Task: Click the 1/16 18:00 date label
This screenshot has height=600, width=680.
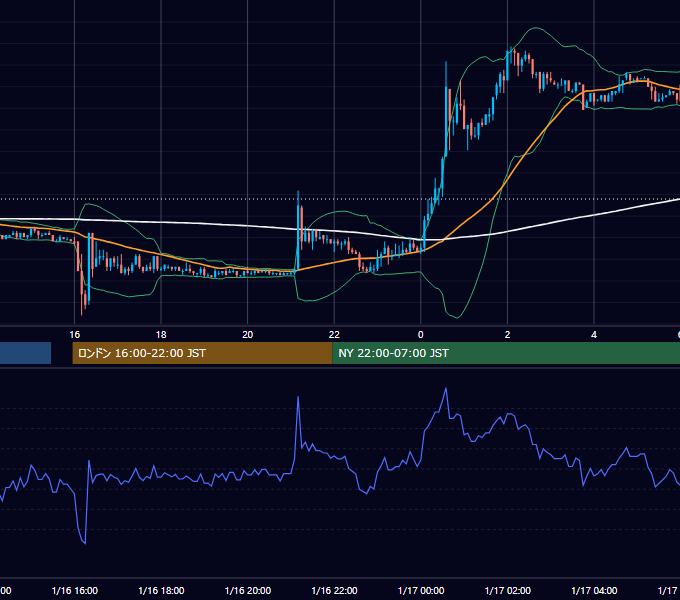Action: 161,590
